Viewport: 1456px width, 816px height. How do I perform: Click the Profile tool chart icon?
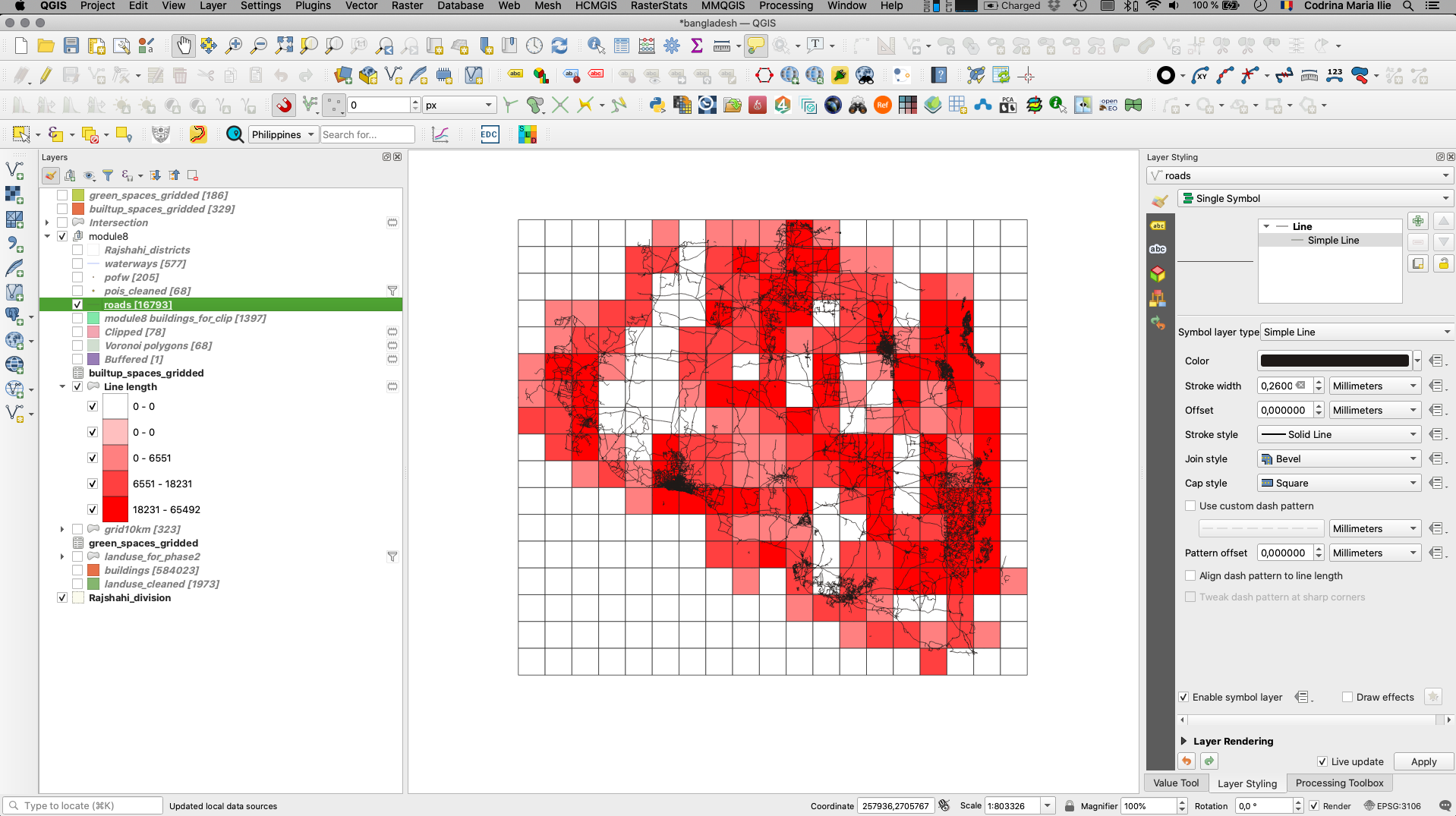pos(440,135)
